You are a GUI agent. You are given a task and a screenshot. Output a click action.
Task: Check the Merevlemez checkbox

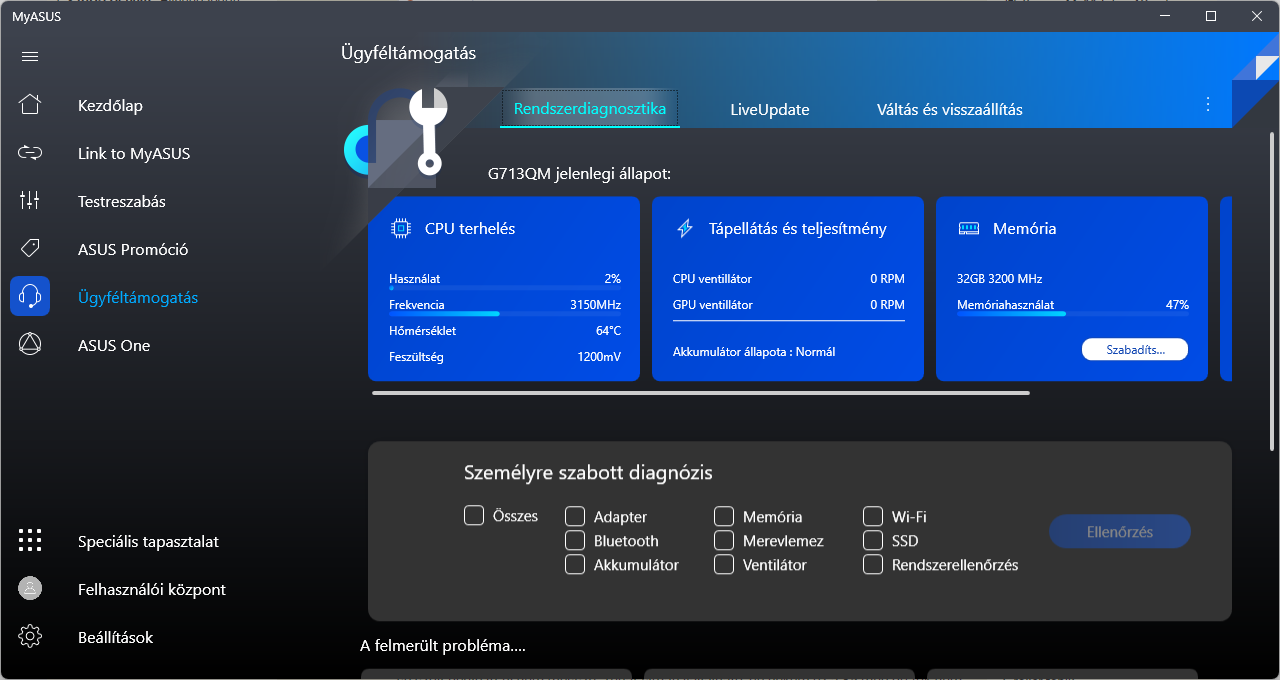click(724, 540)
